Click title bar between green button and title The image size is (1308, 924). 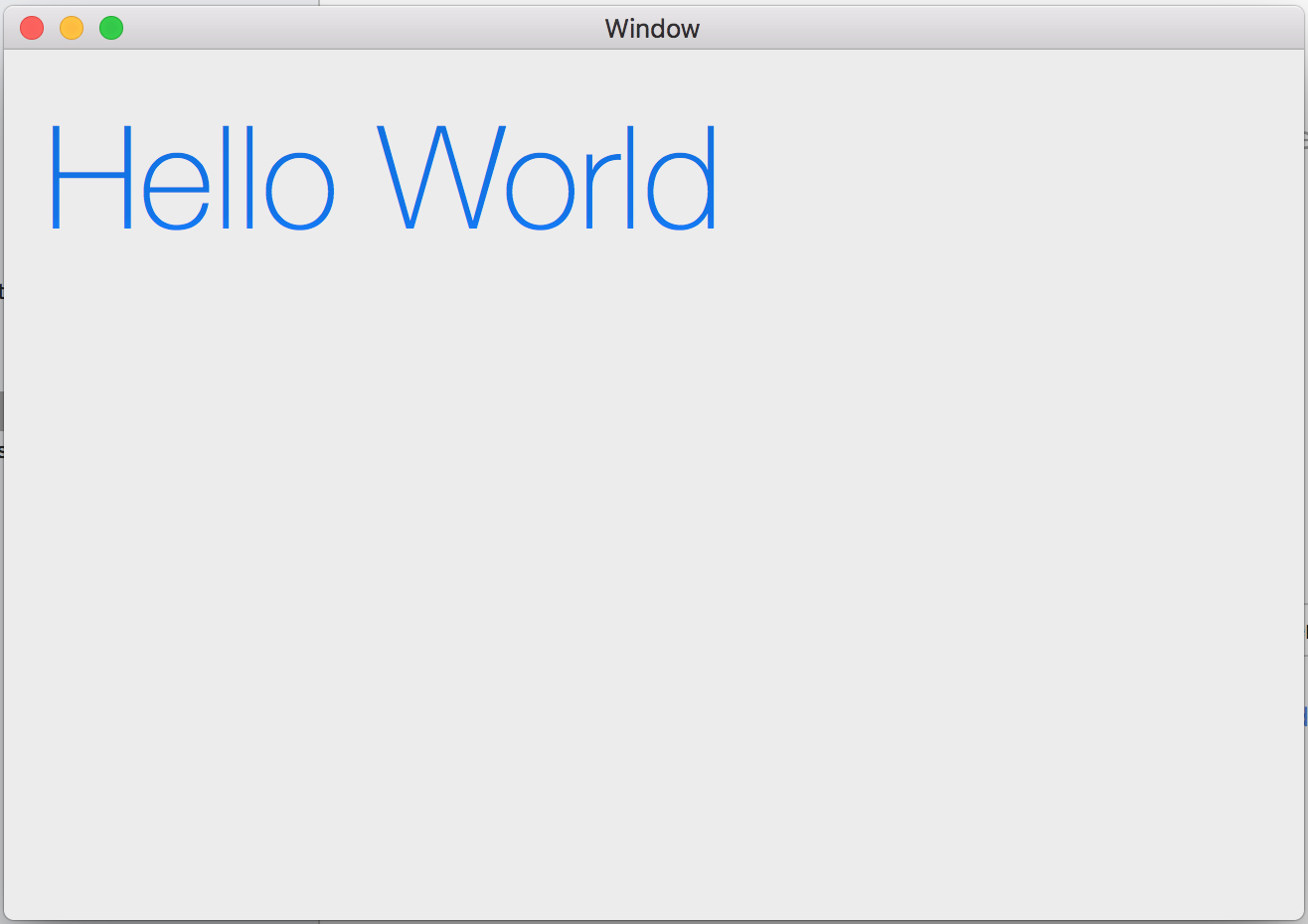pyautogui.click(x=358, y=28)
